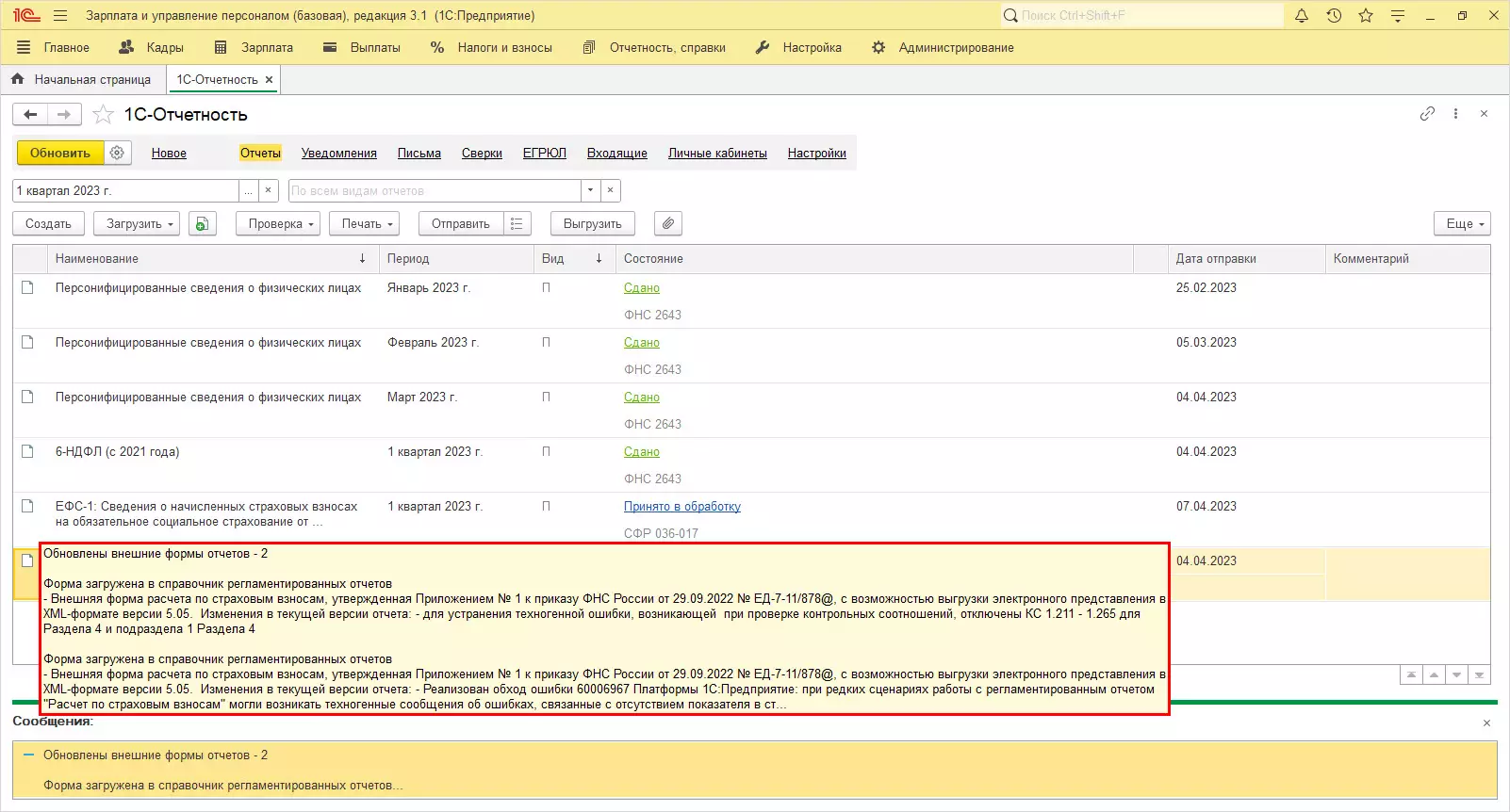
Task: Open the Проверка dropdown menu
Action: coord(281,224)
